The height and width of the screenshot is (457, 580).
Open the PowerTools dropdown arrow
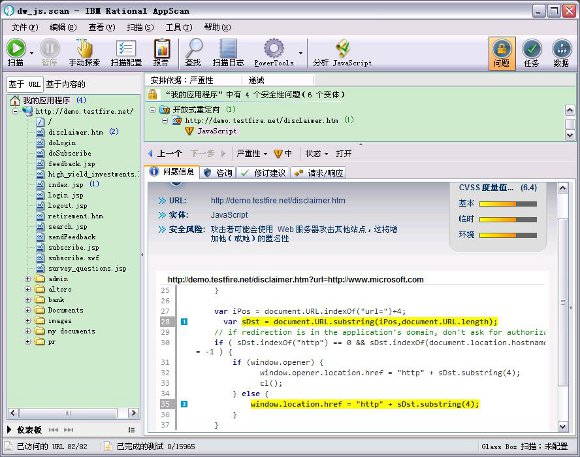(x=301, y=53)
